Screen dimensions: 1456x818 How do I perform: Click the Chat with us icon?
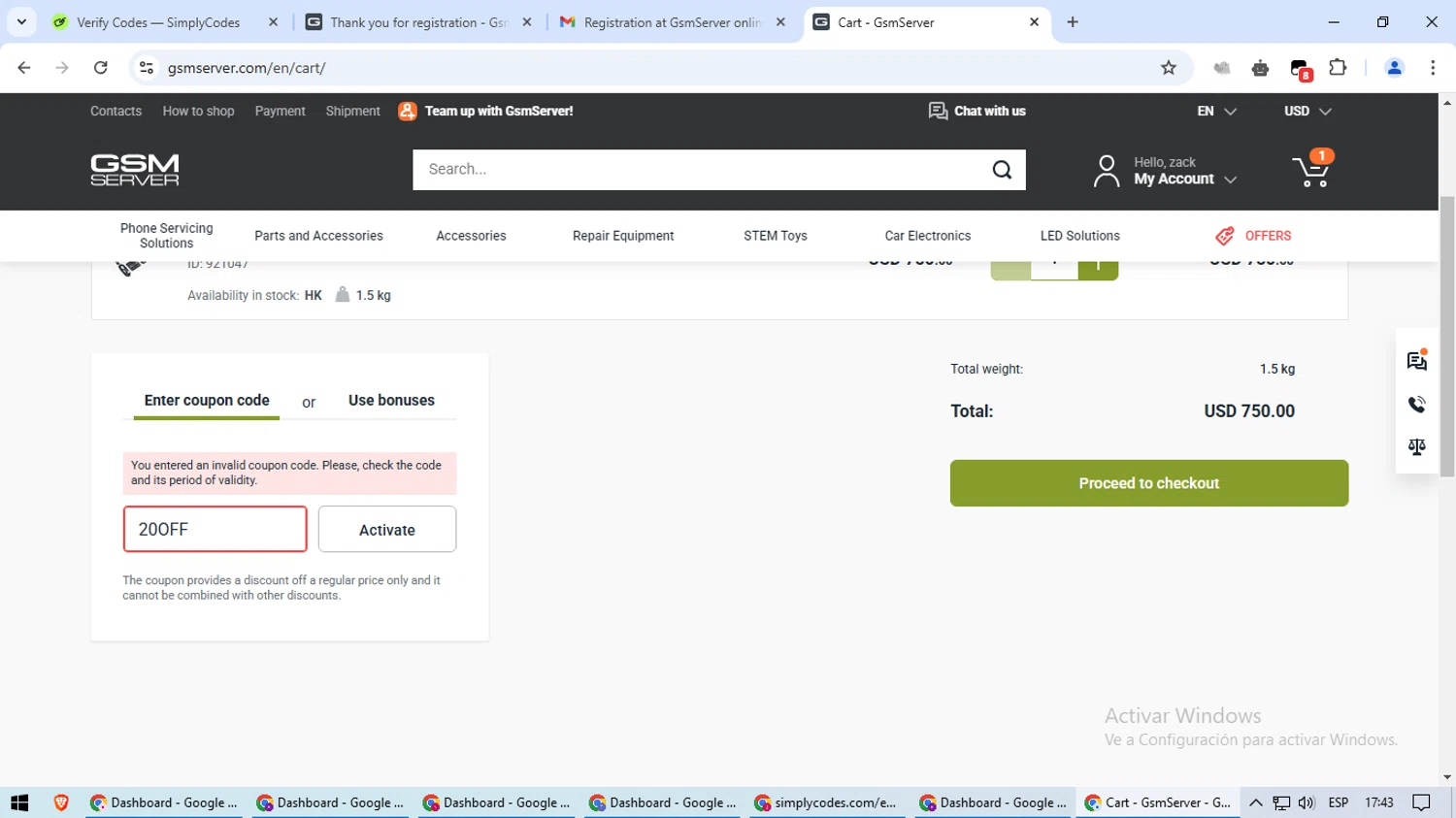tap(938, 112)
